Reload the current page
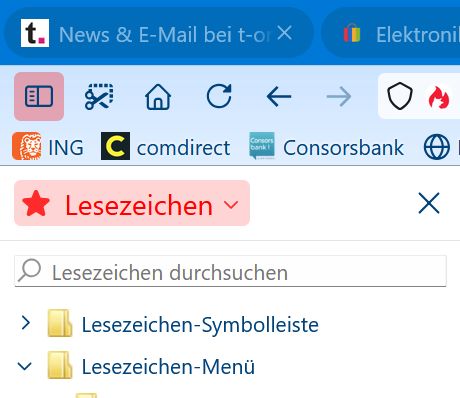 point(219,97)
